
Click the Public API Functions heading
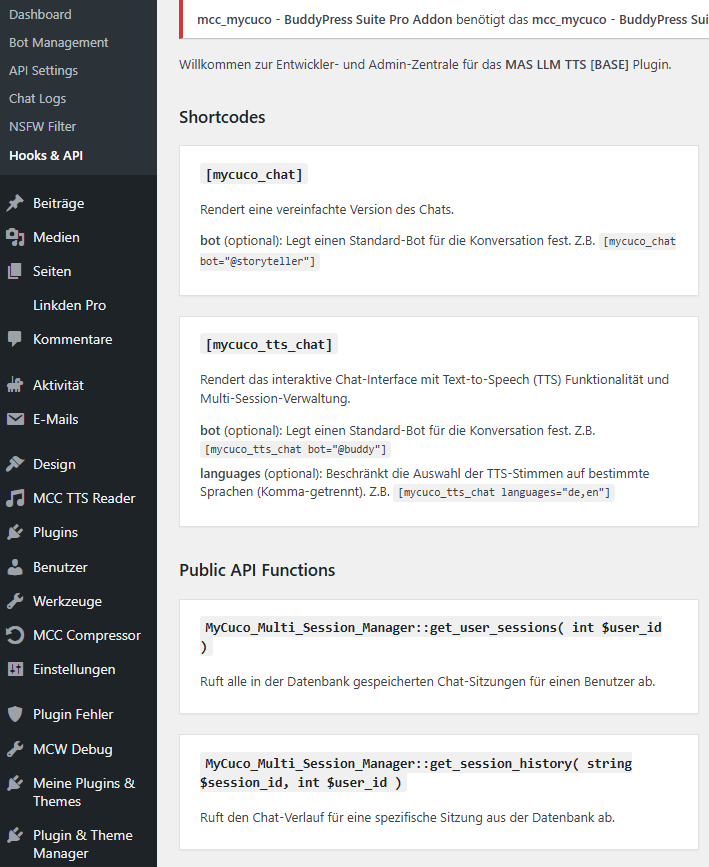tap(257, 570)
